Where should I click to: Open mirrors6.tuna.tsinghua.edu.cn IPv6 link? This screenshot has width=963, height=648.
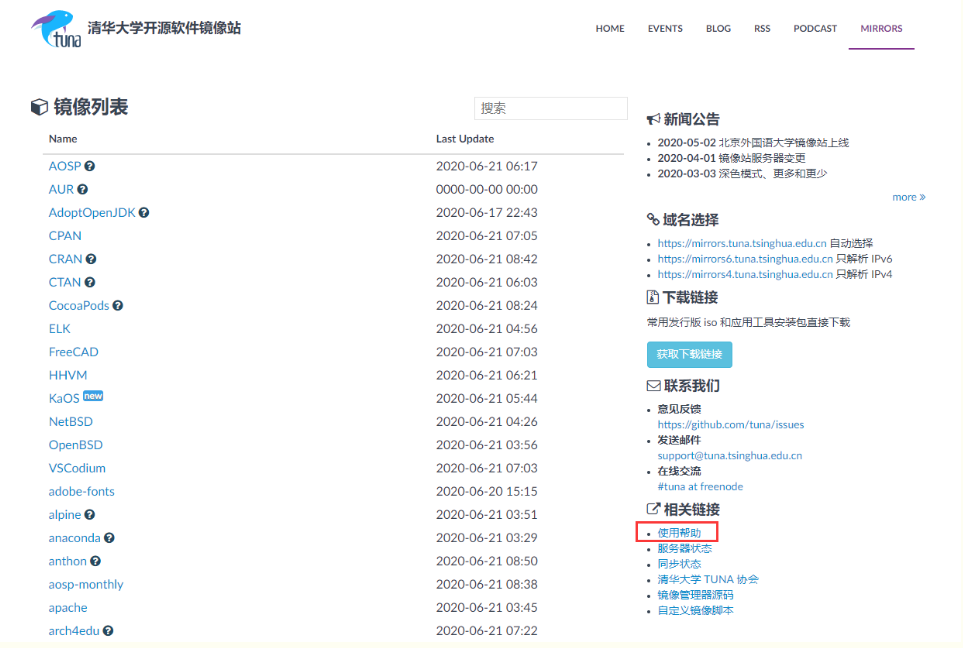745,259
